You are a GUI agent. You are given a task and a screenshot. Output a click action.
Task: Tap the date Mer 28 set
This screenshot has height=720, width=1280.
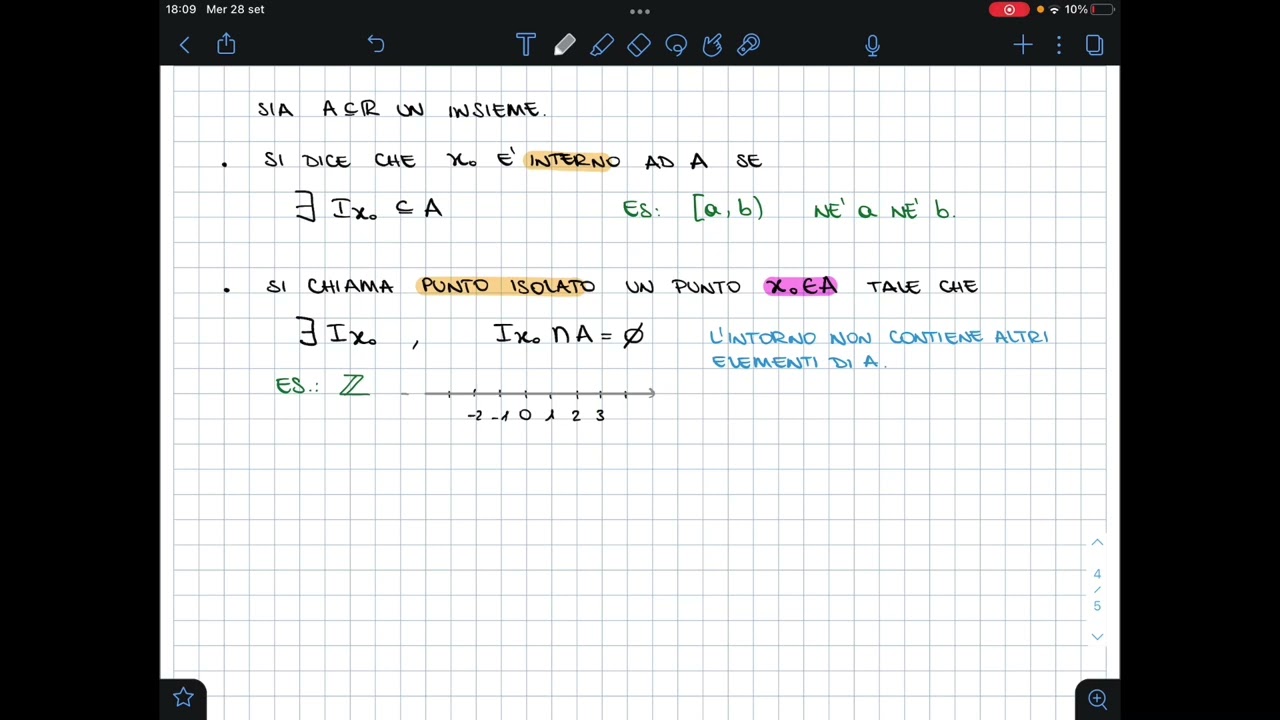point(235,9)
